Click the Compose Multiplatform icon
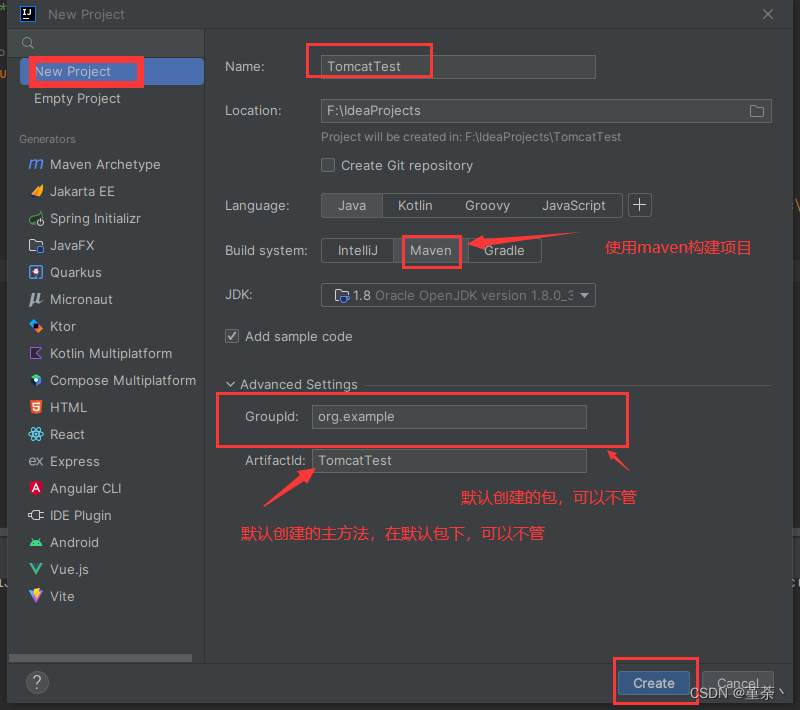The width and height of the screenshot is (800, 710). (x=36, y=380)
